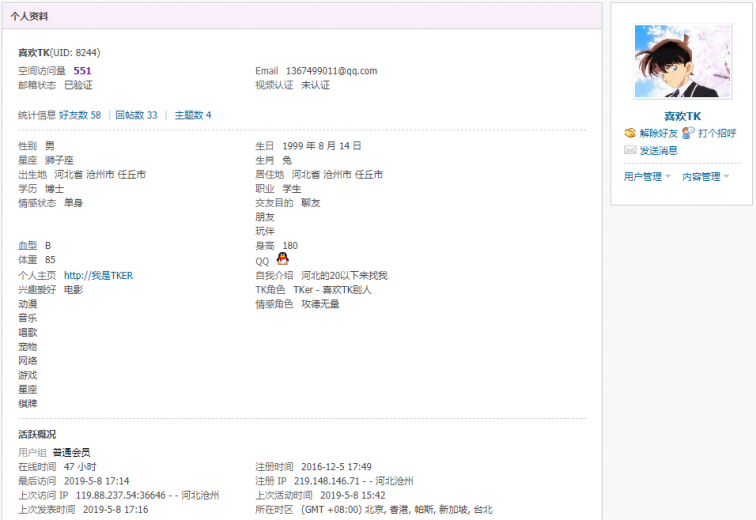The width and height of the screenshot is (756, 520).
Task: Click the 聊友 friendship purpose value
Action: coord(310,203)
